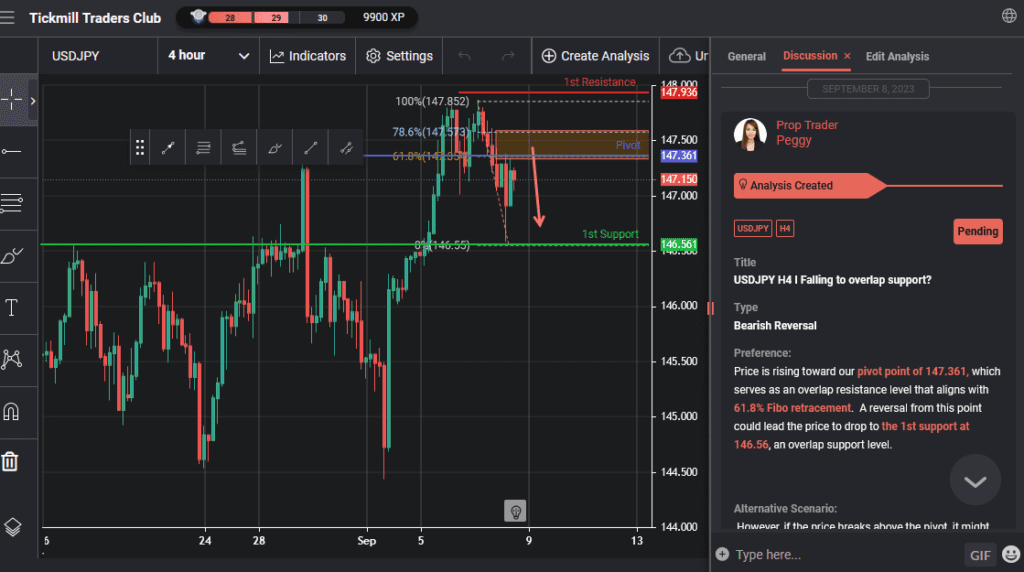Click the 146.561 support price label
Viewport: 1024px width, 572px height.
coord(679,244)
